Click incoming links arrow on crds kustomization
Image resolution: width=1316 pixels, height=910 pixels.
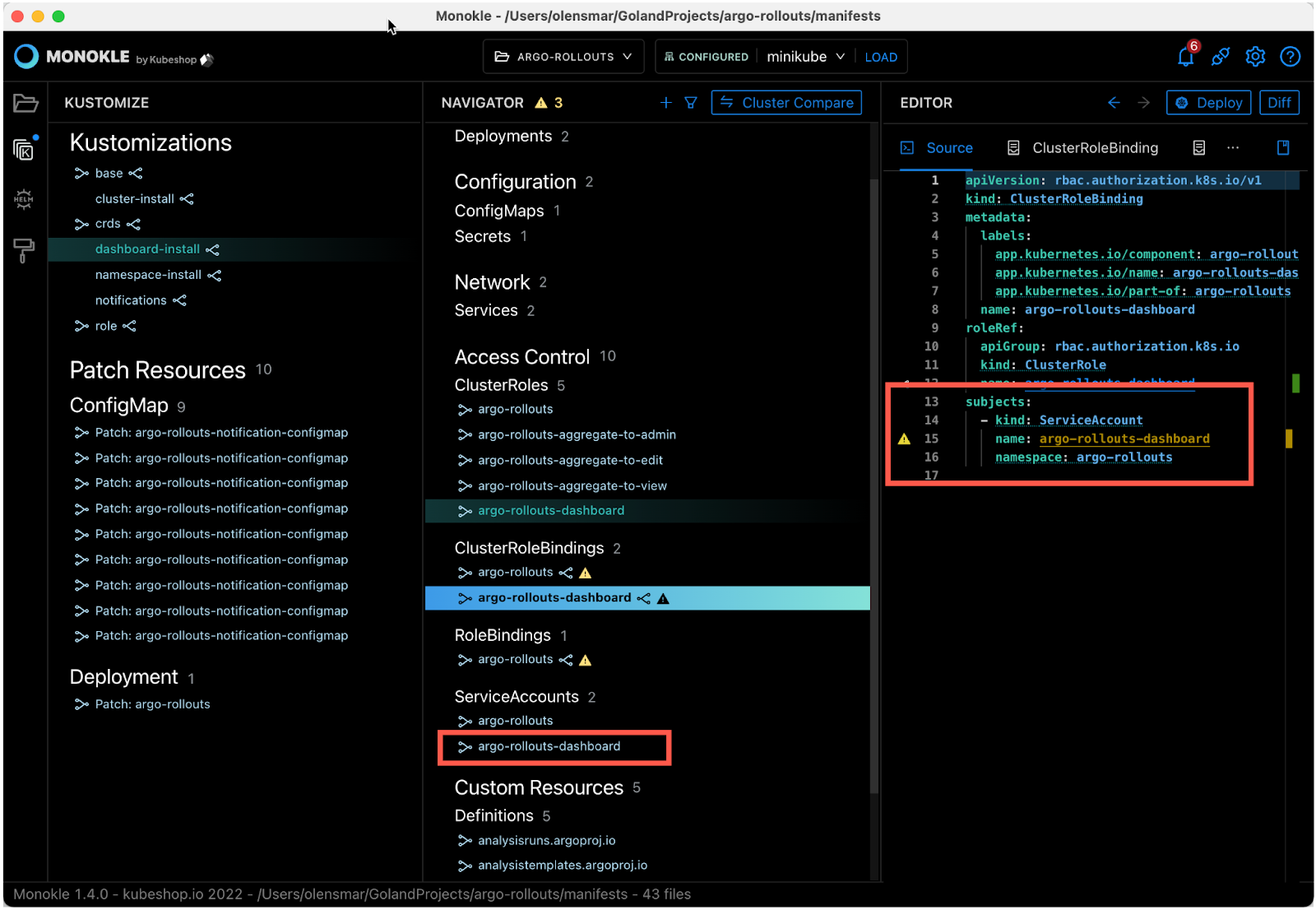[81, 224]
